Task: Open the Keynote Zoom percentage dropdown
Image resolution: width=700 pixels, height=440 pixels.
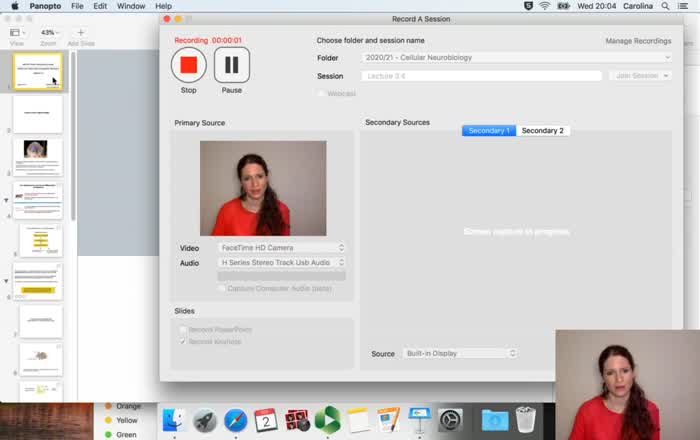Action: tap(49, 33)
